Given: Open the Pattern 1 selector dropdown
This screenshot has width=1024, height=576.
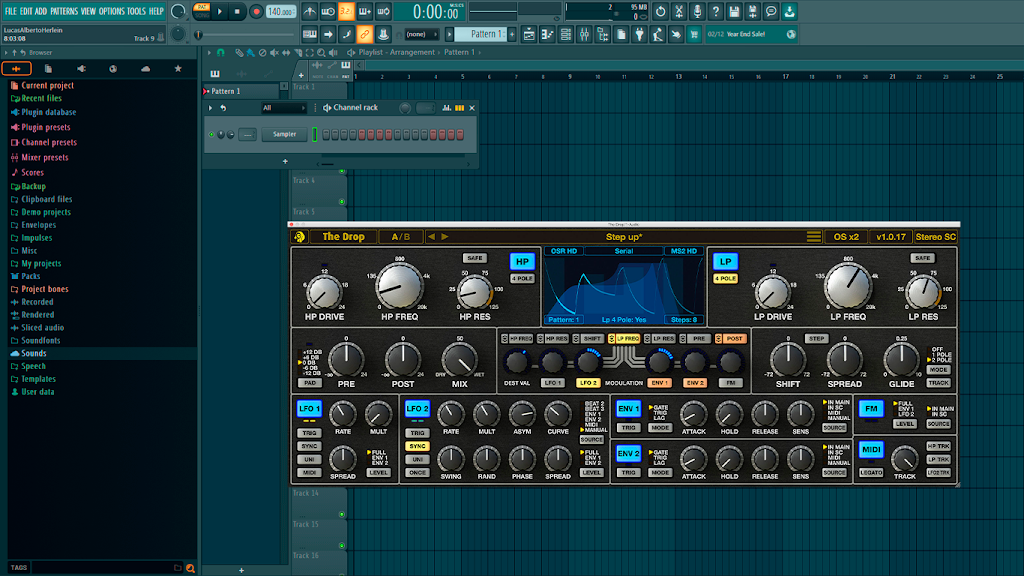Looking at the screenshot, I should pyautogui.click(x=481, y=35).
